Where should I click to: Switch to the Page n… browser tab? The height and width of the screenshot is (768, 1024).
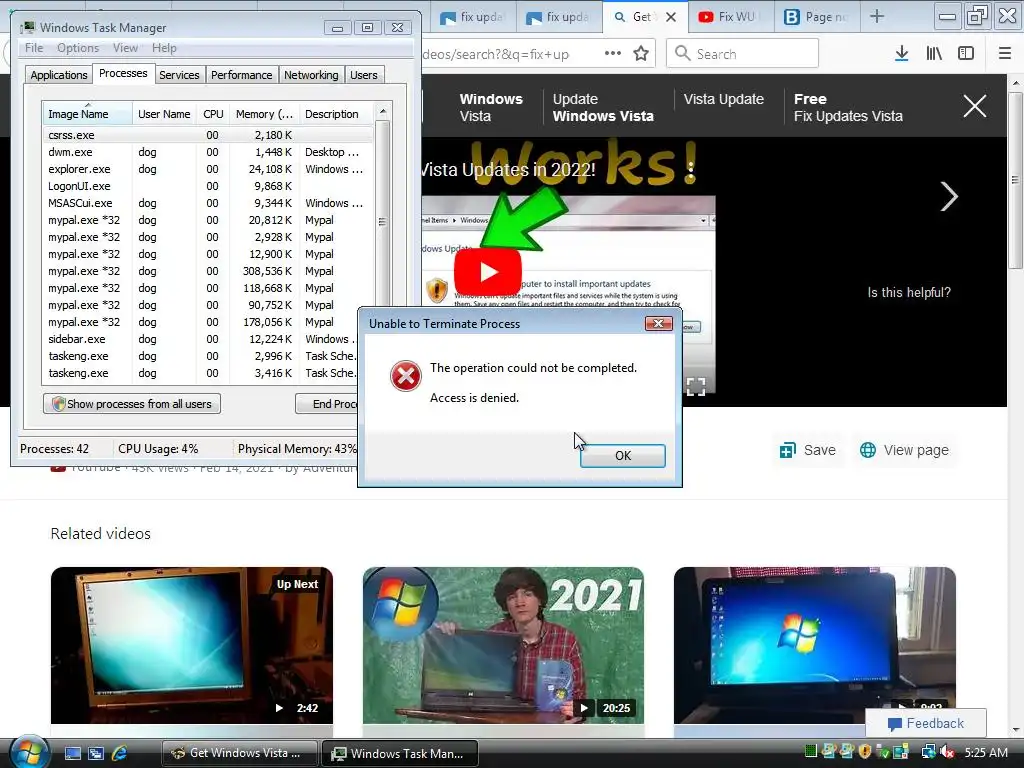coord(818,17)
